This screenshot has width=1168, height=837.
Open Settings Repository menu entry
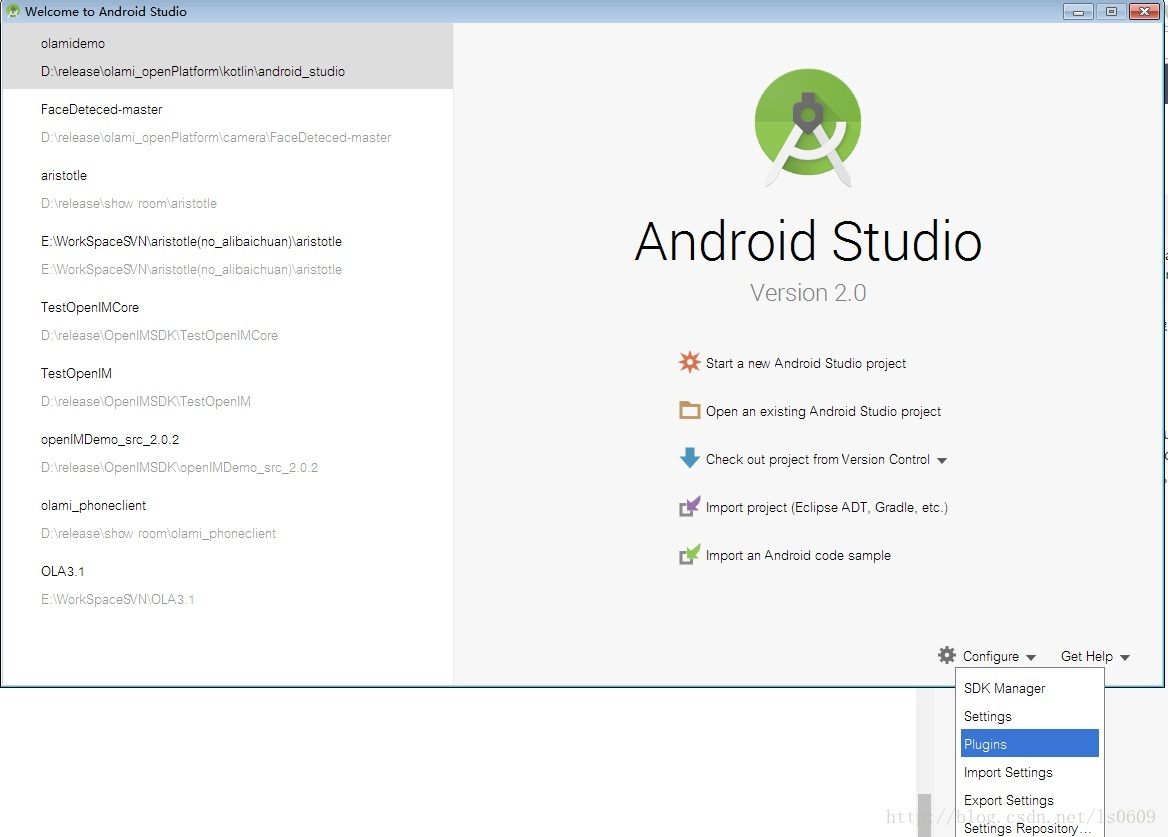(1029, 827)
